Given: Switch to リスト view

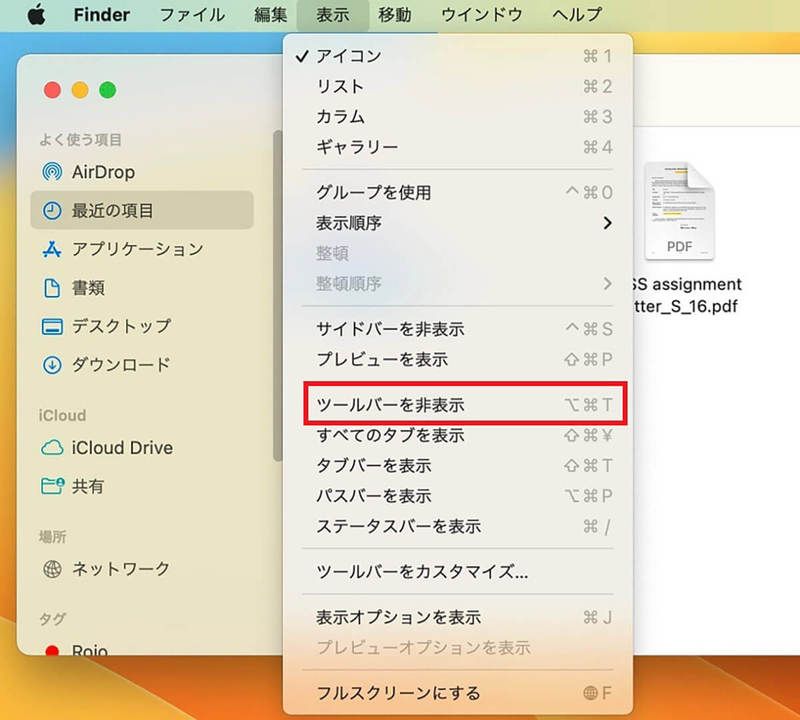Looking at the screenshot, I should 458,86.
